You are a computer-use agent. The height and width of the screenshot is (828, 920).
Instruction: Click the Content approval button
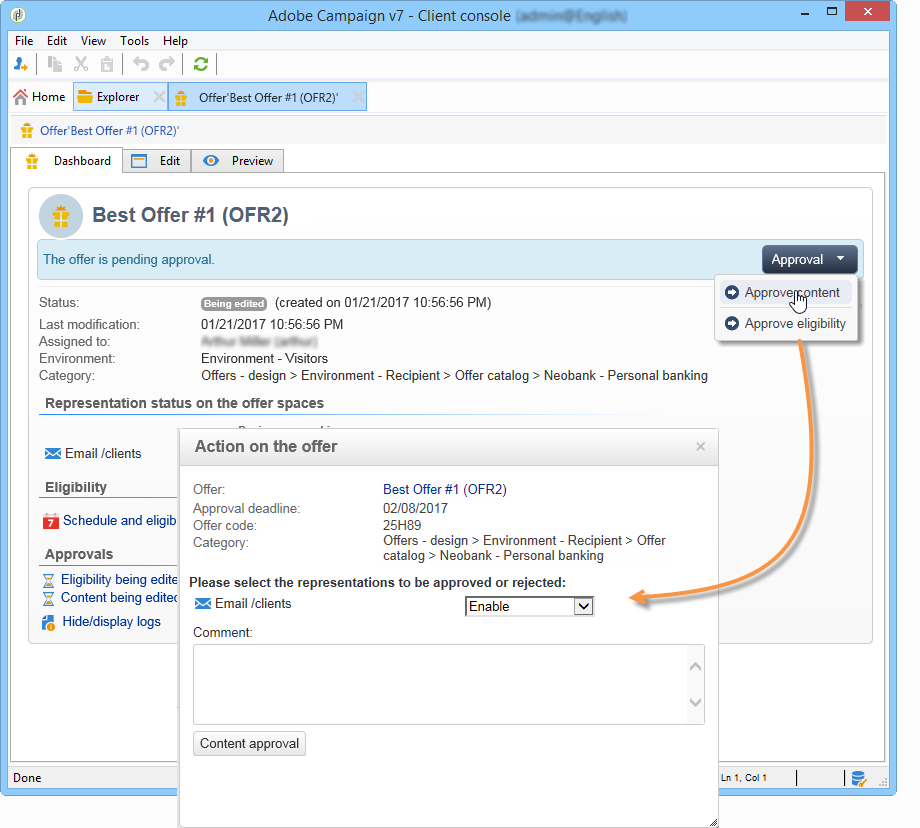249,743
